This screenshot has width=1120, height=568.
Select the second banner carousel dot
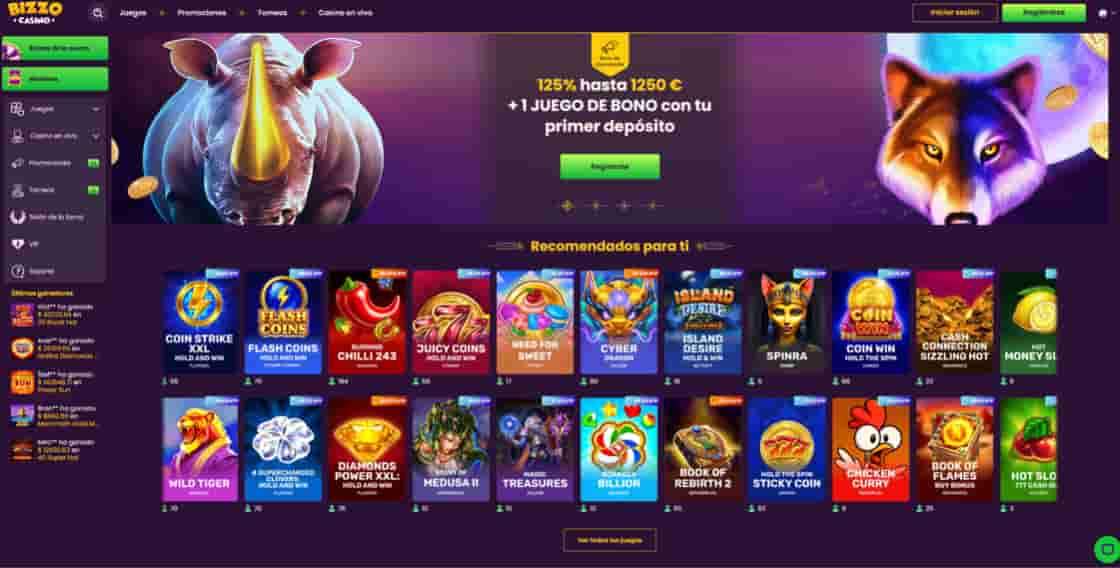596,206
